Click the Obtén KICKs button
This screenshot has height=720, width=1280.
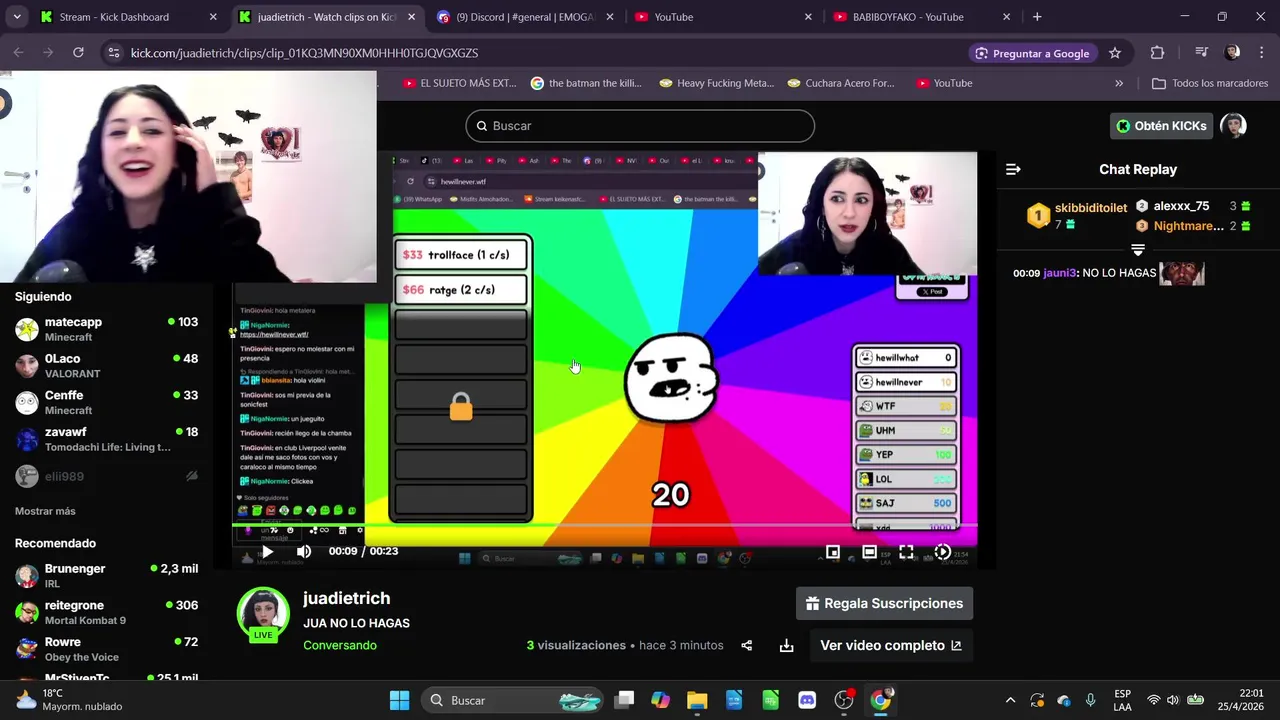click(1161, 125)
